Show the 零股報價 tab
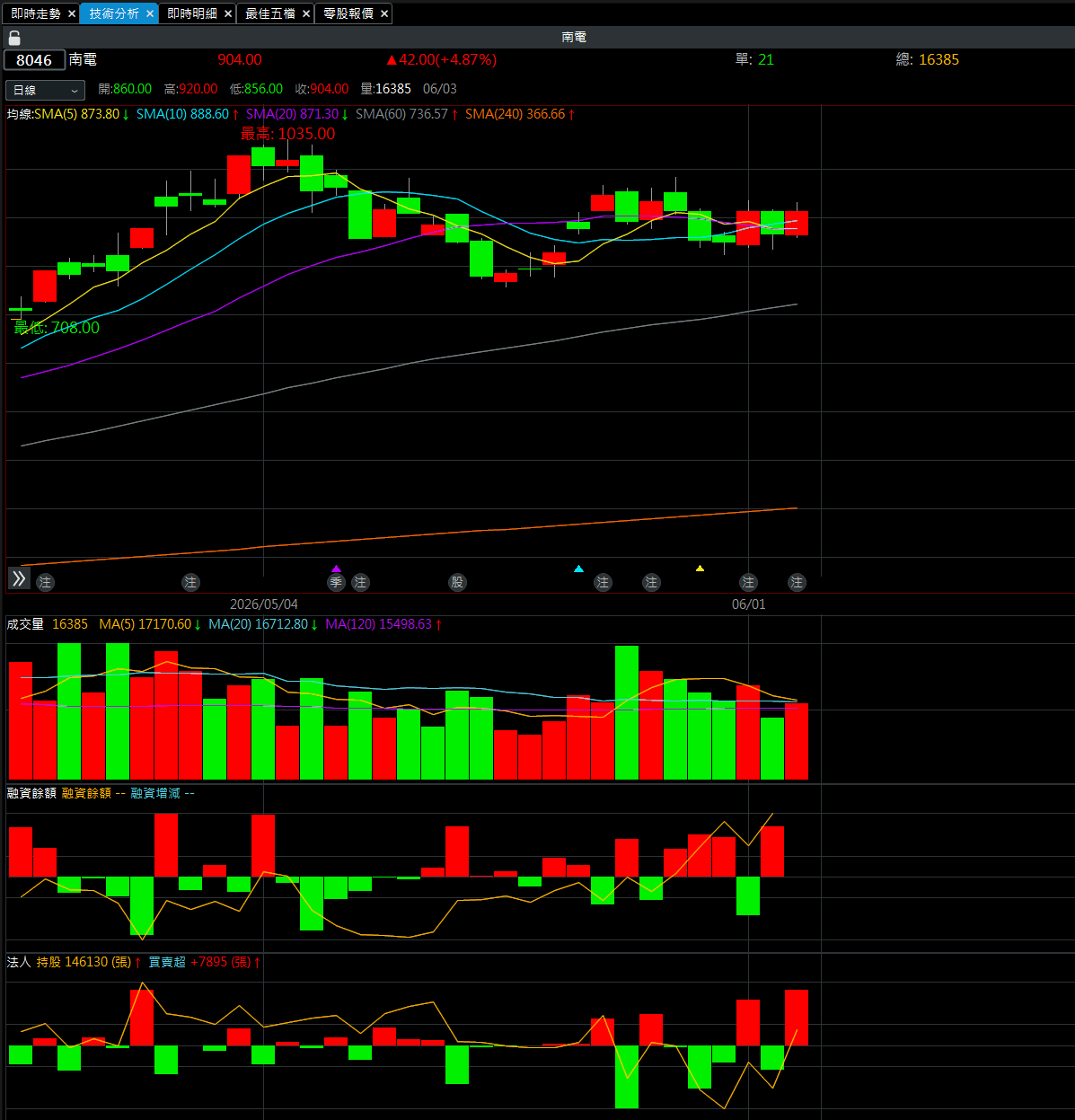The image size is (1075, 1120). coord(348,13)
